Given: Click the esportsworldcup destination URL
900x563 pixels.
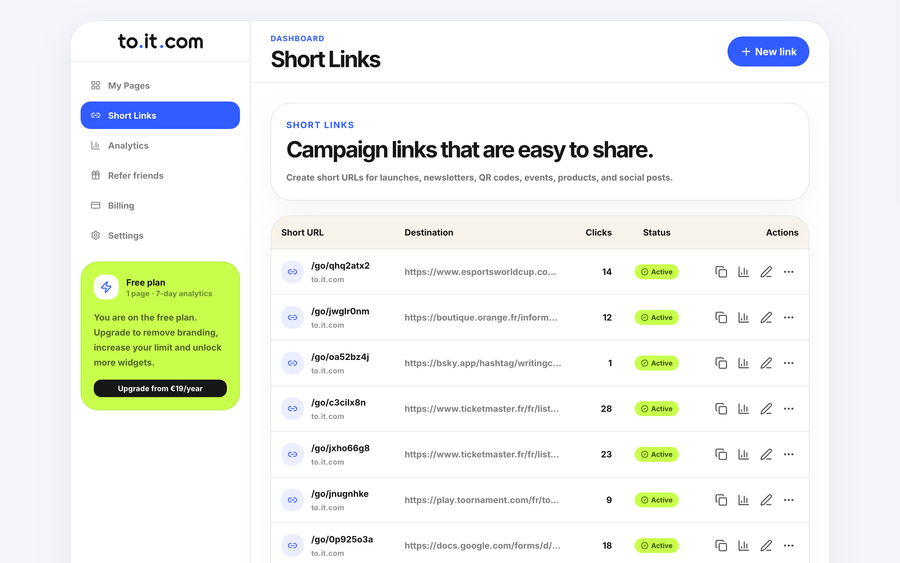Looking at the screenshot, I should click(480, 271).
